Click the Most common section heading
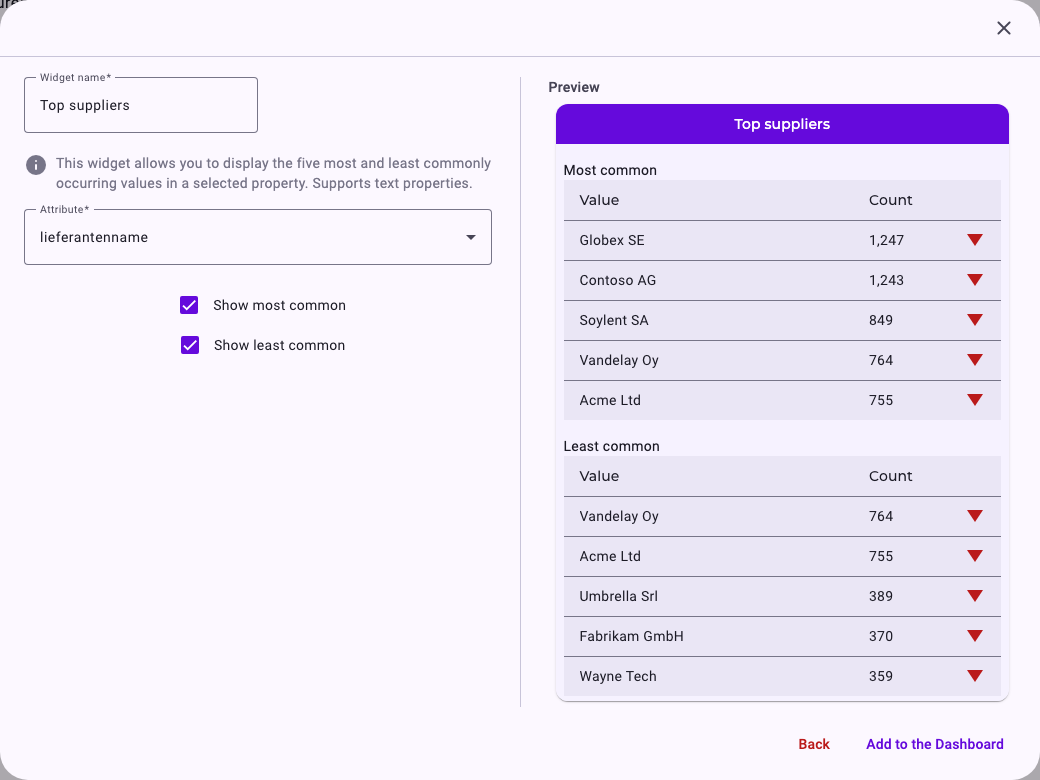The height and width of the screenshot is (780, 1040). [x=610, y=170]
